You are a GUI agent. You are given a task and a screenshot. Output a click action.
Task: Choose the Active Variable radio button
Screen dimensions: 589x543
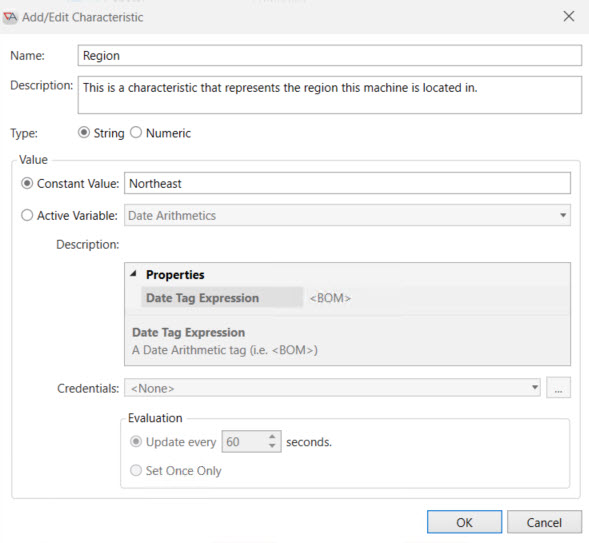[x=27, y=215]
